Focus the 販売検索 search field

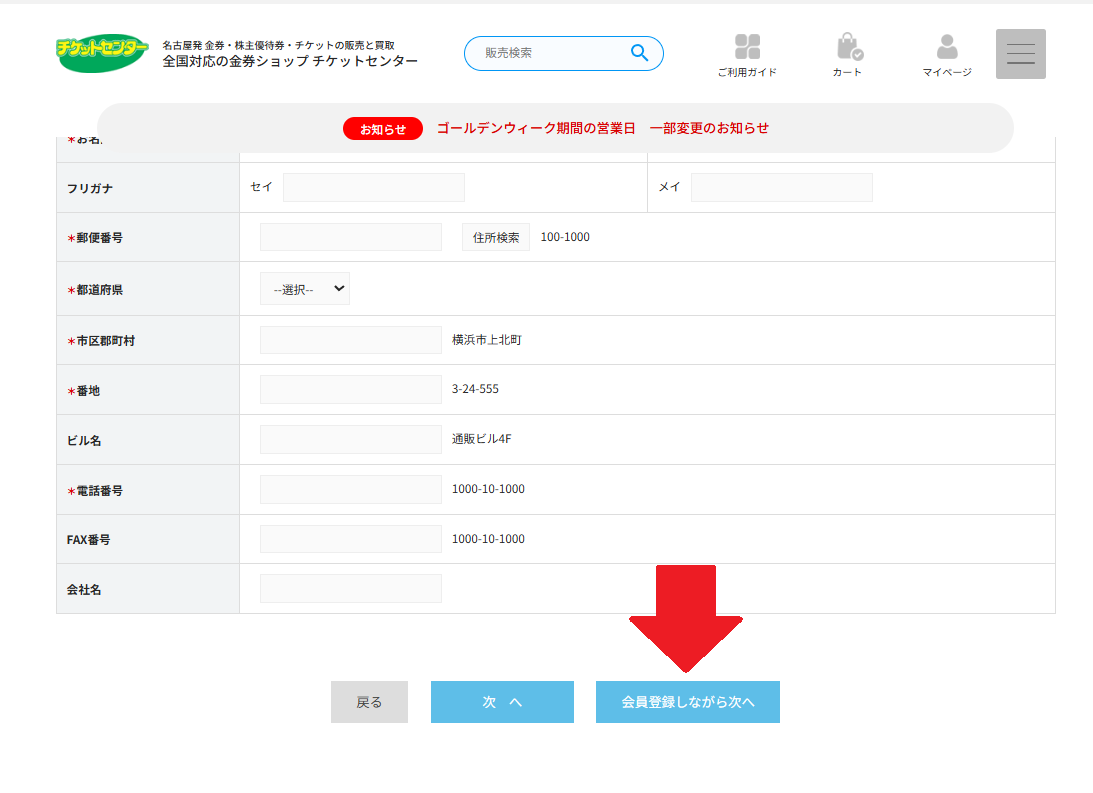click(x=563, y=53)
